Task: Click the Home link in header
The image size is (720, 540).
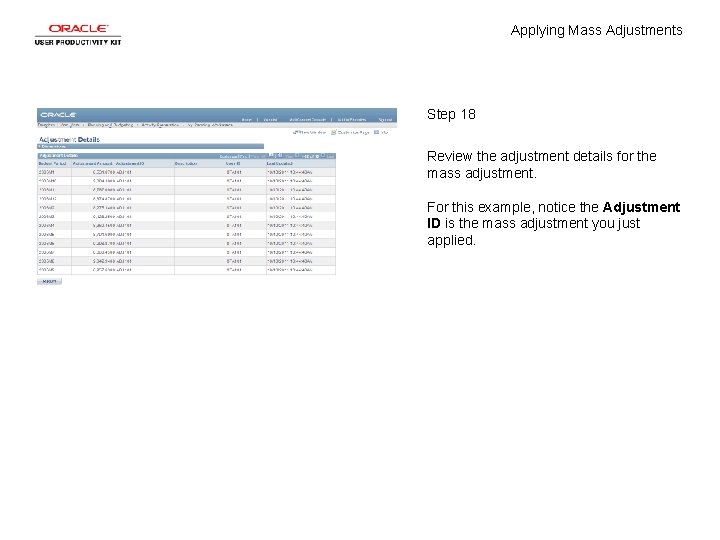Action: [x=247, y=120]
